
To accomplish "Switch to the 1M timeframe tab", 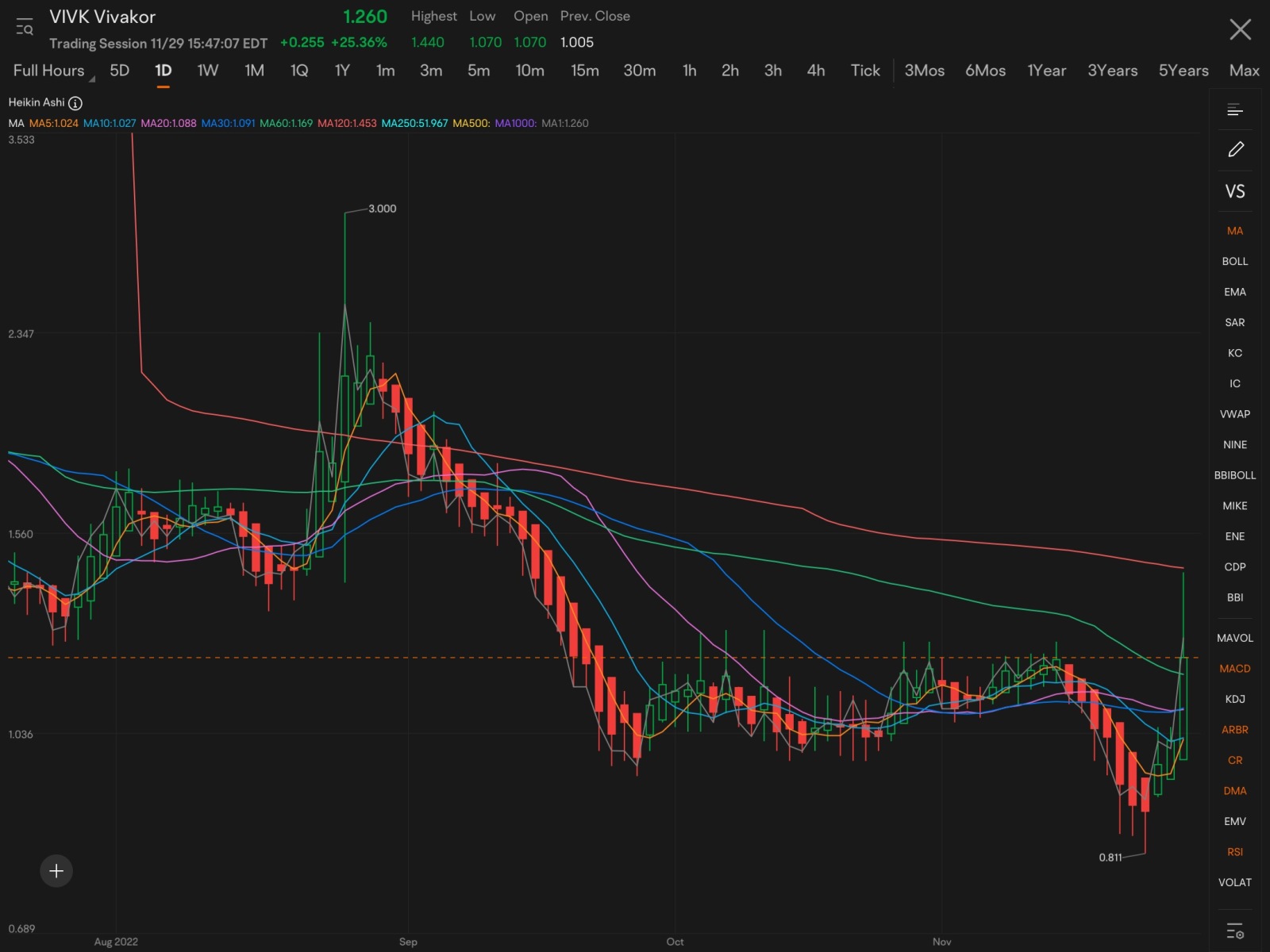I will [x=254, y=71].
